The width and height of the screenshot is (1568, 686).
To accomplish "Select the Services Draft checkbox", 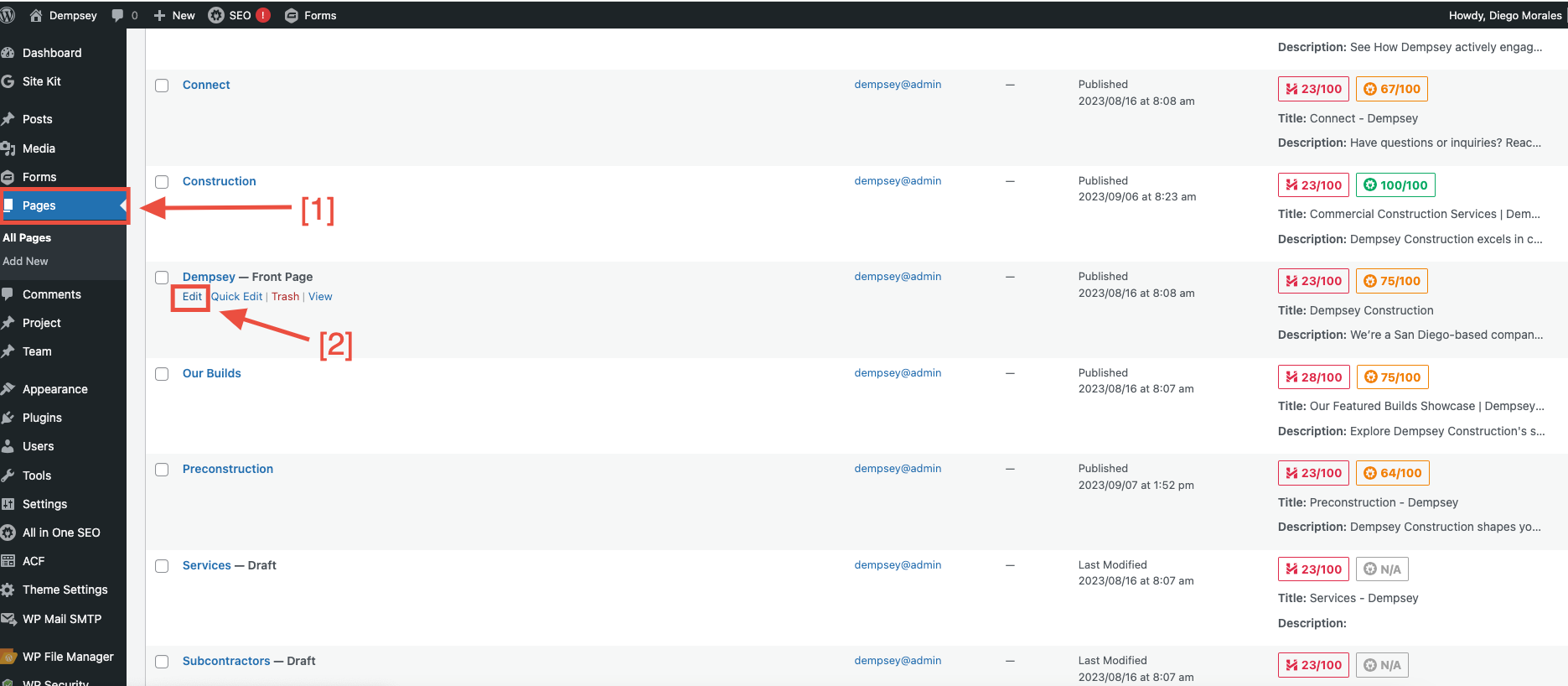I will pyautogui.click(x=162, y=566).
